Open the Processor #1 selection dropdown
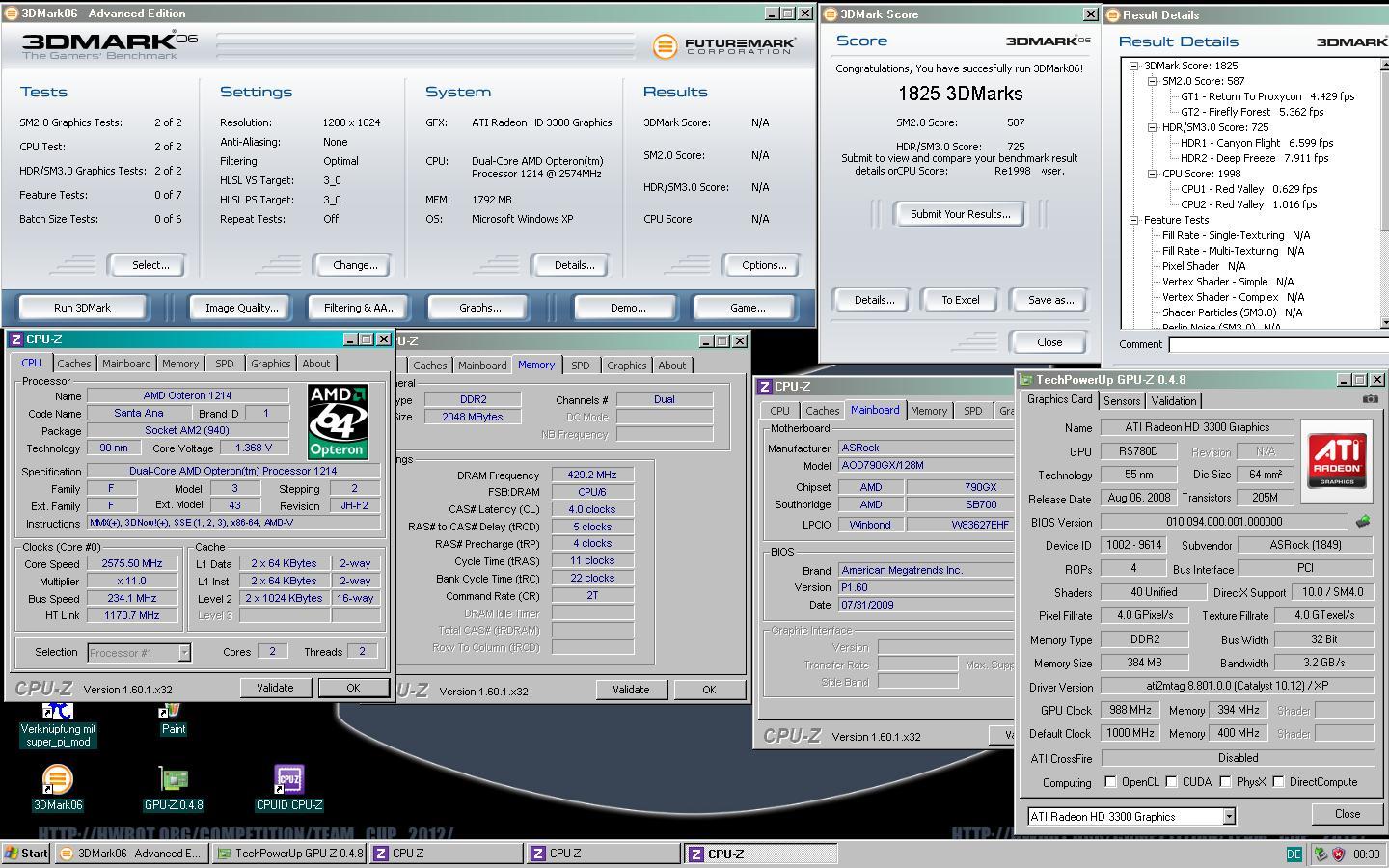1389x868 pixels. coord(183,653)
